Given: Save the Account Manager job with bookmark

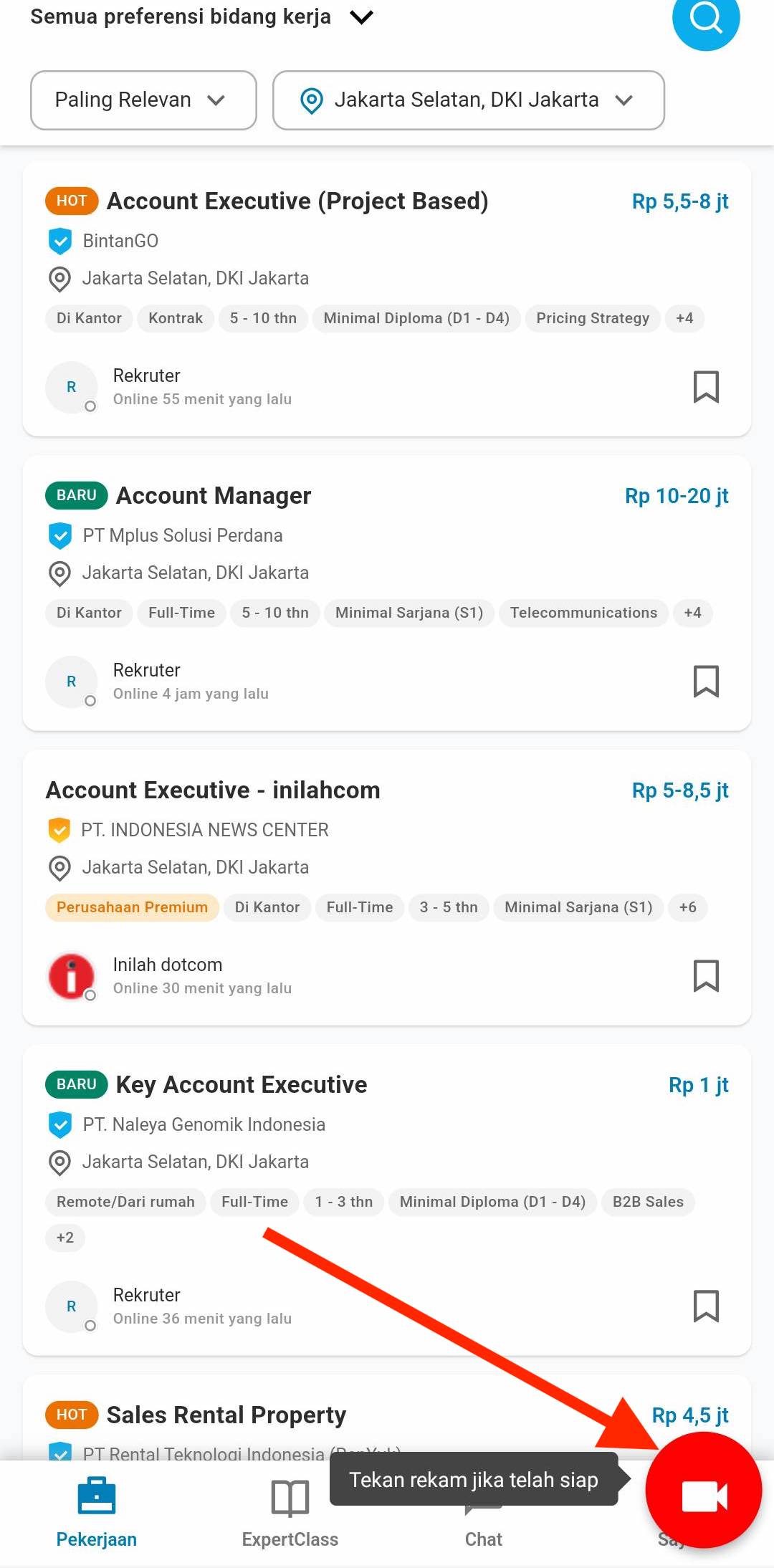Looking at the screenshot, I should (x=706, y=682).
